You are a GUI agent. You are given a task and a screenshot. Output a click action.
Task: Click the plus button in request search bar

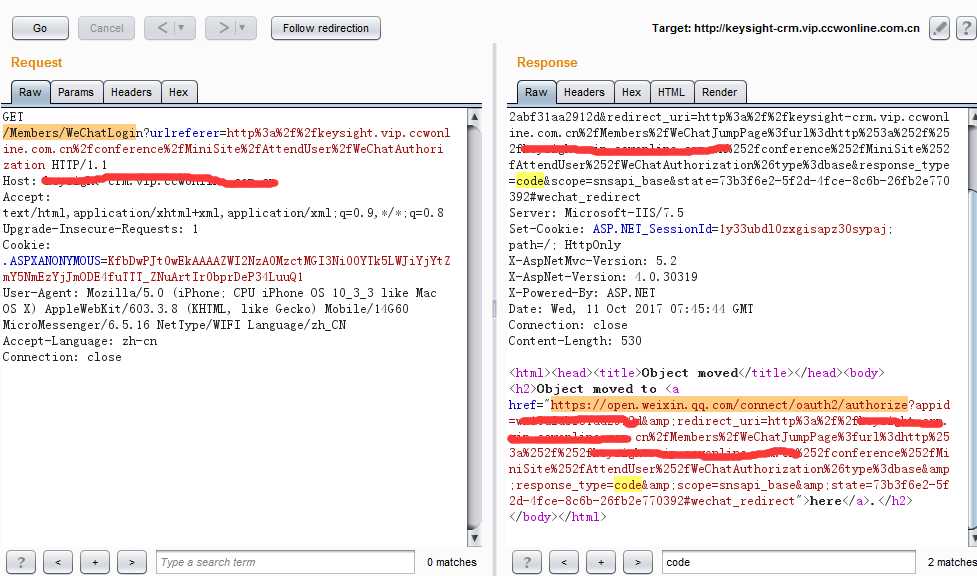[95, 562]
